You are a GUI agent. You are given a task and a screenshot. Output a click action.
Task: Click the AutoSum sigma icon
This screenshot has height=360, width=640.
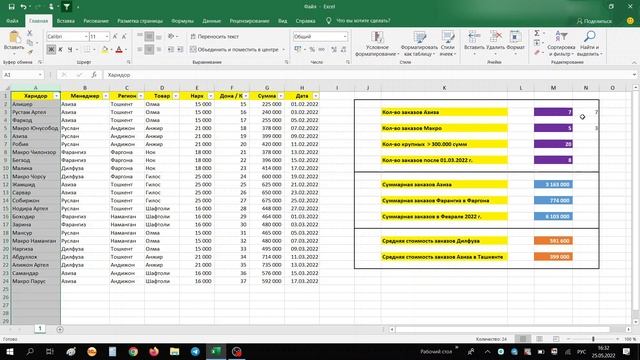click(537, 33)
